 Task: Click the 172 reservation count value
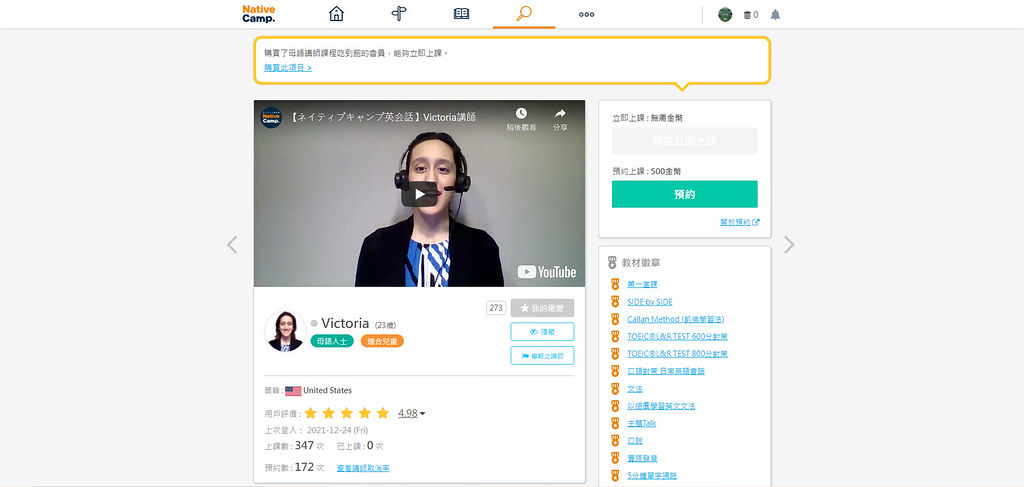coord(304,467)
